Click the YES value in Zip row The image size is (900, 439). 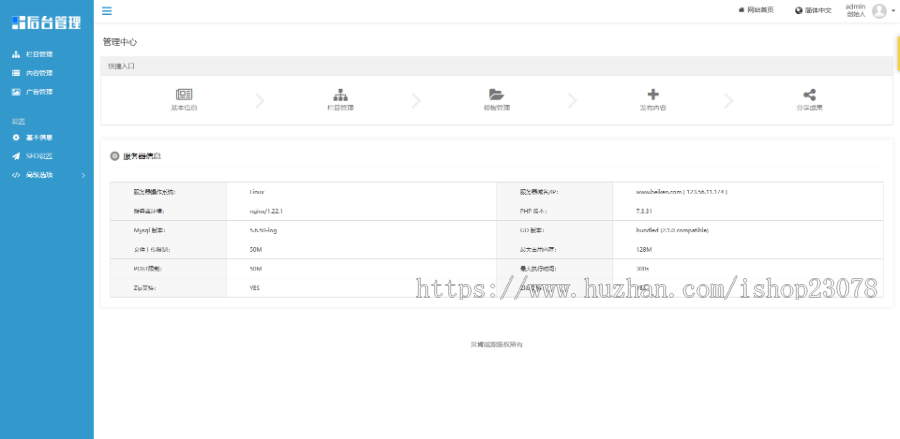pos(255,288)
